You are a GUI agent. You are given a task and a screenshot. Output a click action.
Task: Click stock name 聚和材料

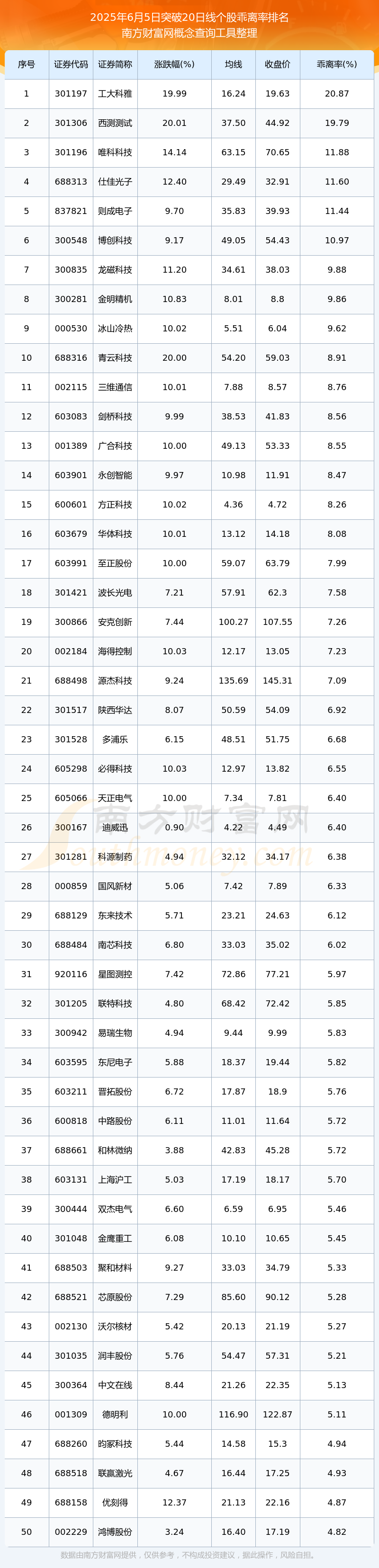pos(115,1267)
